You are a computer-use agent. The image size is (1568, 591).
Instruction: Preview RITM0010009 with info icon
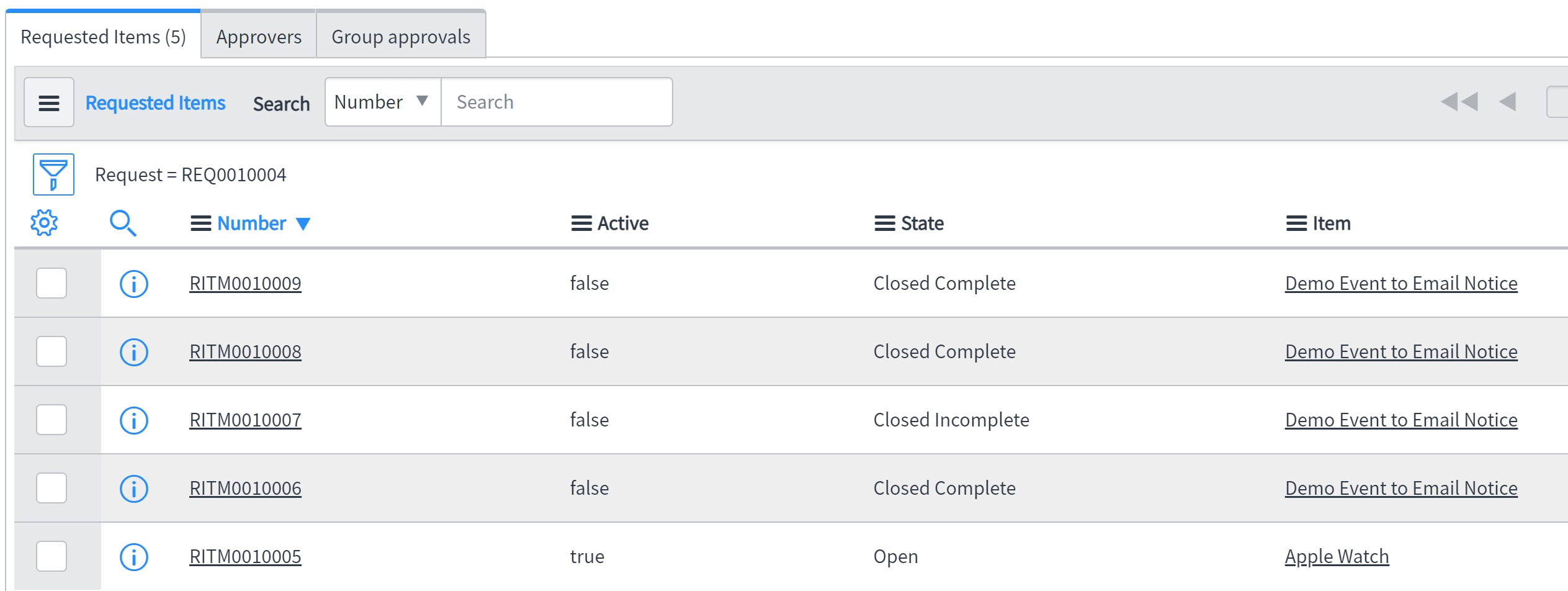coord(134,284)
